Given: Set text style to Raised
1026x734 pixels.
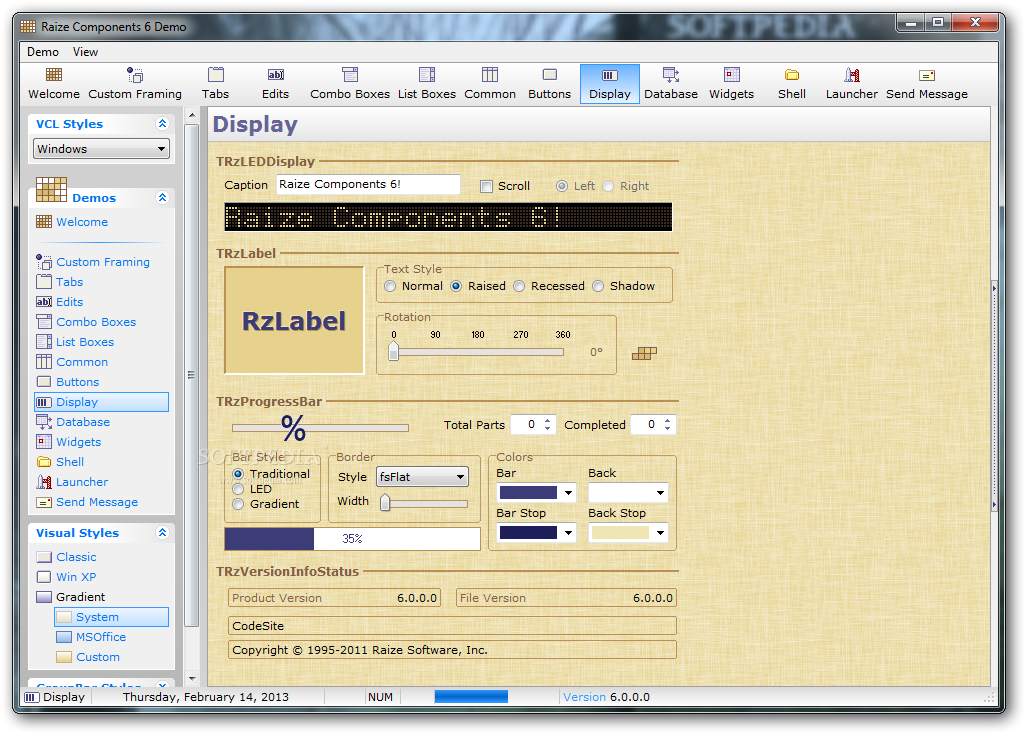Looking at the screenshot, I should (456, 286).
